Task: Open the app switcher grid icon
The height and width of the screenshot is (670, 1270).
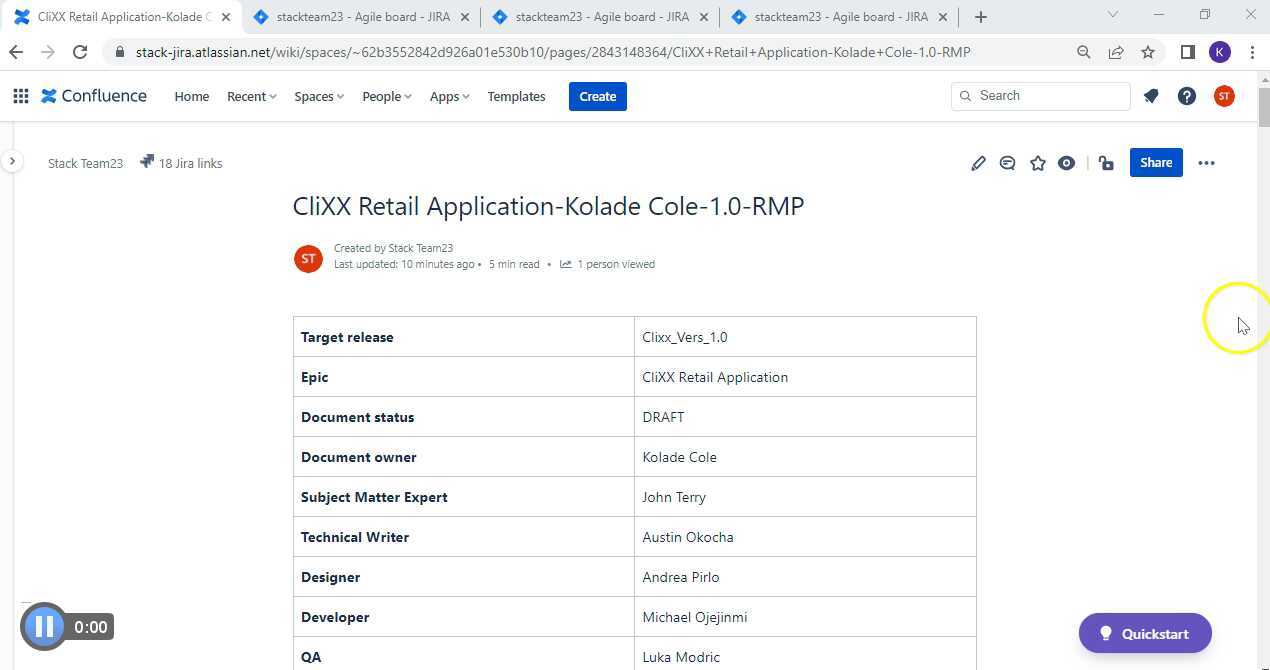Action: 20,95
